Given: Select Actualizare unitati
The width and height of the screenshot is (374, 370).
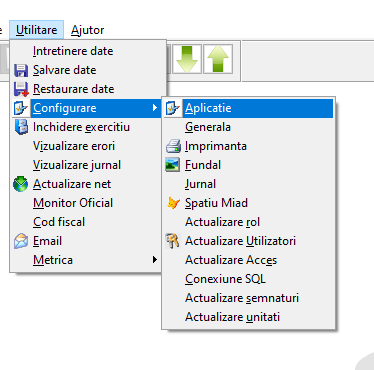Looking at the screenshot, I should click(248, 317).
